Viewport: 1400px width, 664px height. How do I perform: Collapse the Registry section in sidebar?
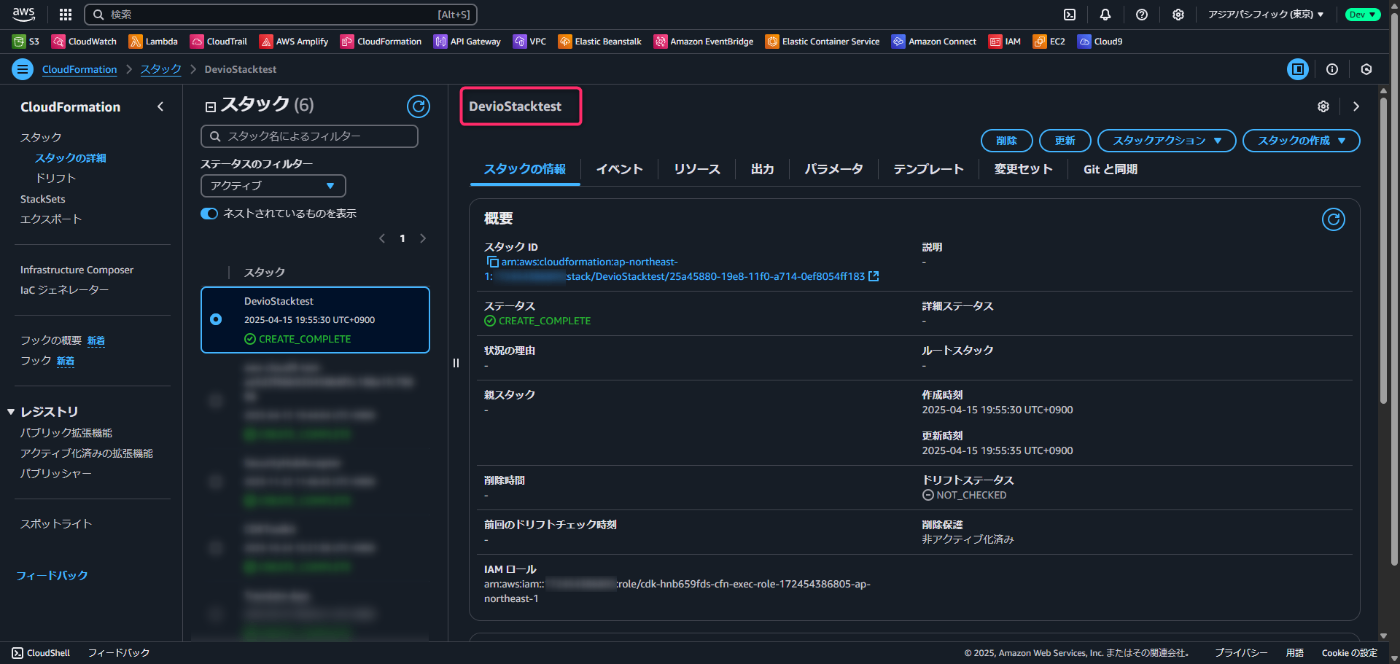pyautogui.click(x=11, y=412)
